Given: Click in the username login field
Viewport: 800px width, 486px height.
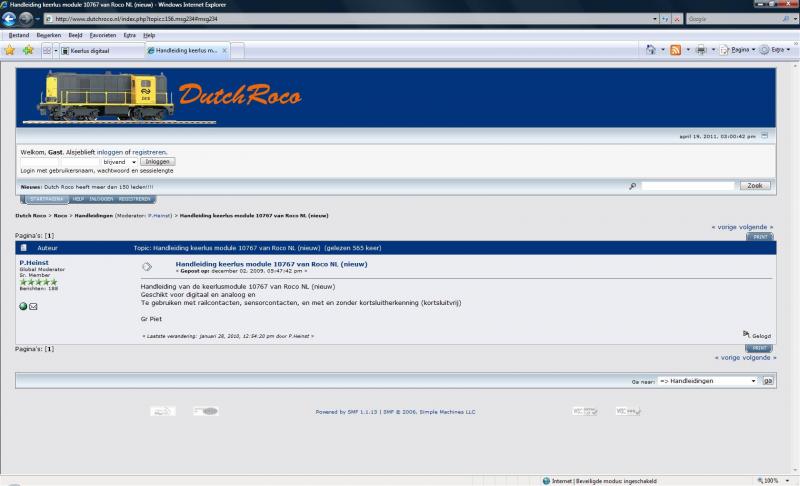Looking at the screenshot, I should pos(39,162).
